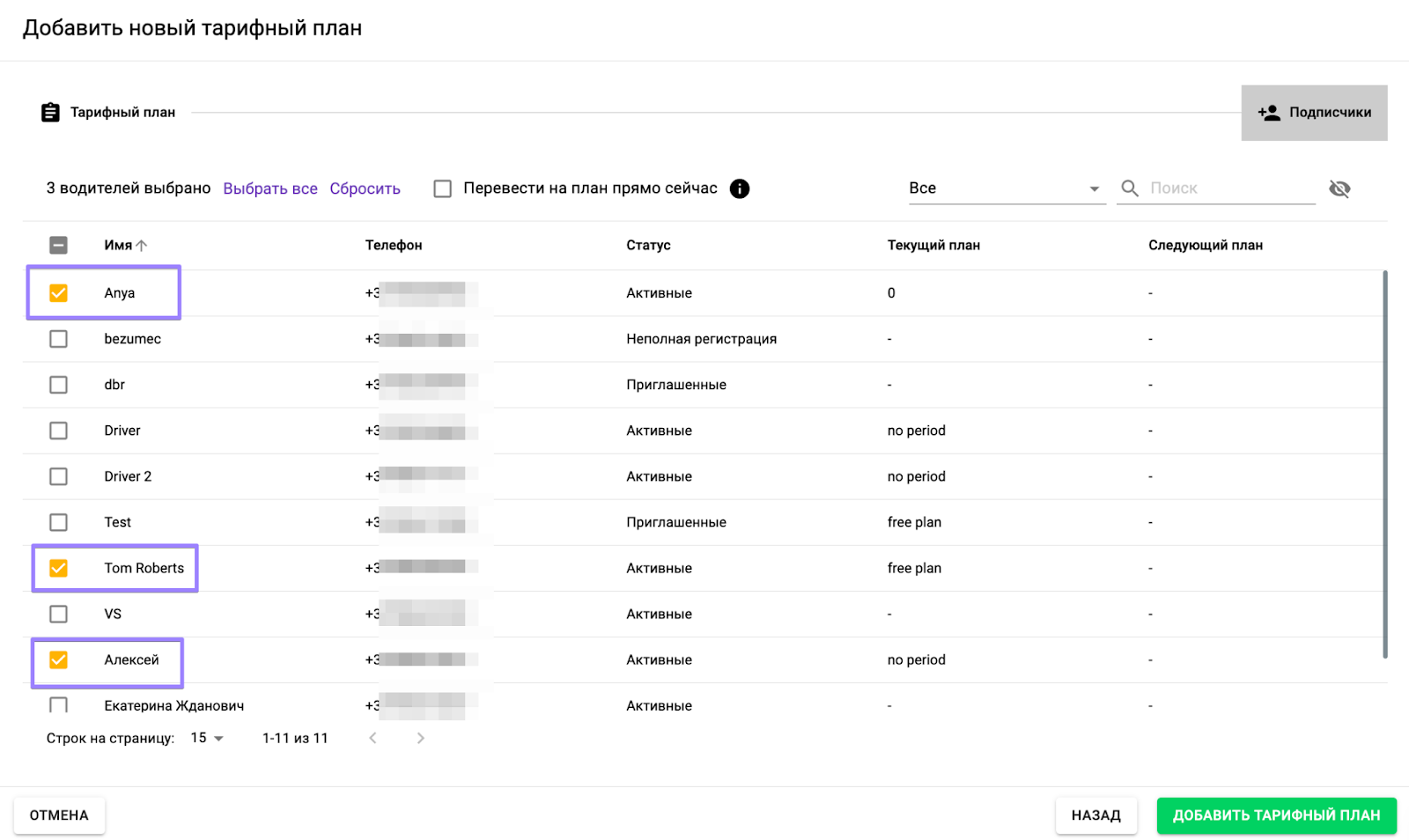Click the crossed-eye visibility icon
Viewport: 1409px width, 840px height.
point(1339,188)
